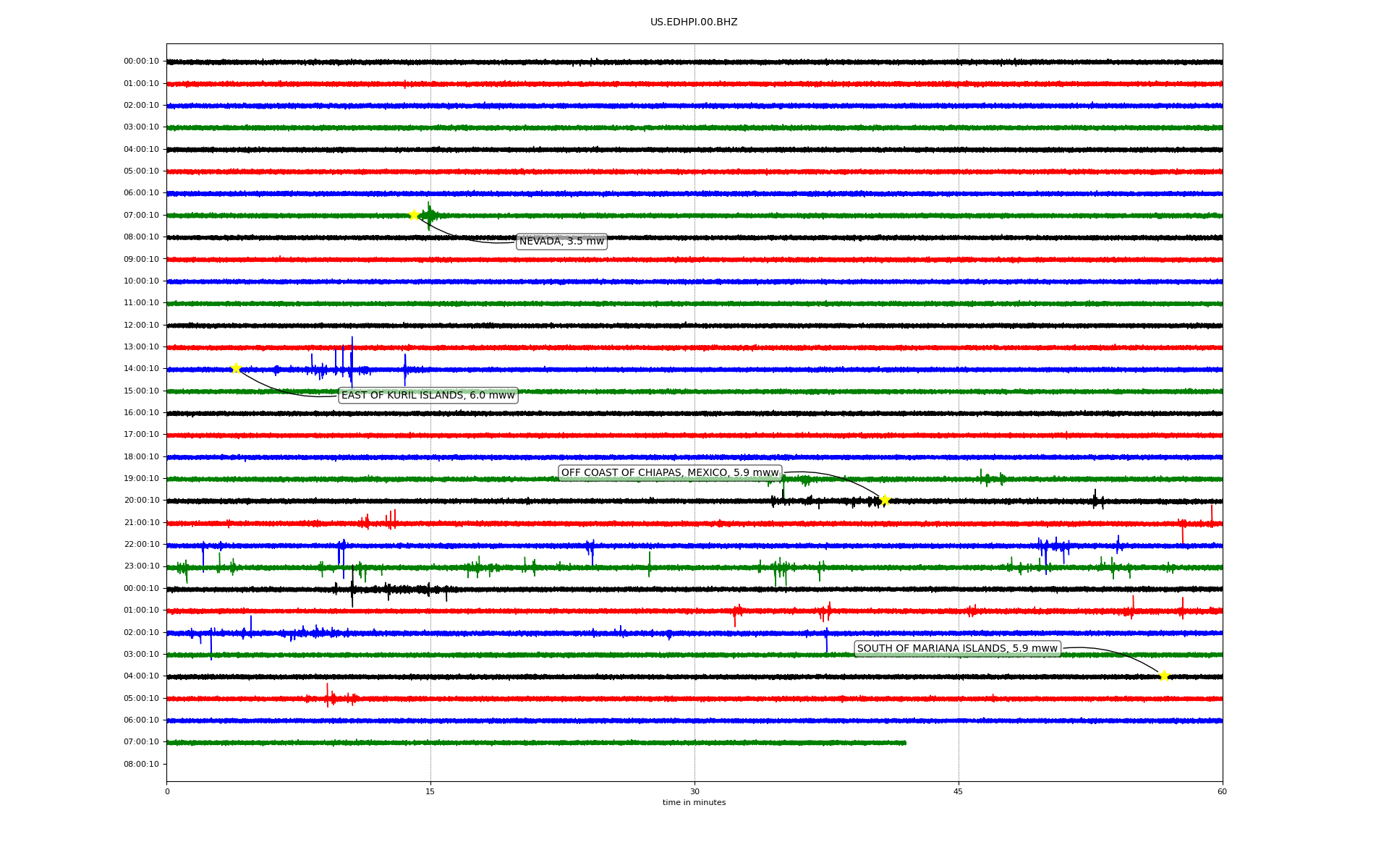Image resolution: width=1389 pixels, height=868 pixels.
Task: Click the SOUTH OF MARIANA ISLANDS, 5.9 mww label
Action: click(x=957, y=649)
